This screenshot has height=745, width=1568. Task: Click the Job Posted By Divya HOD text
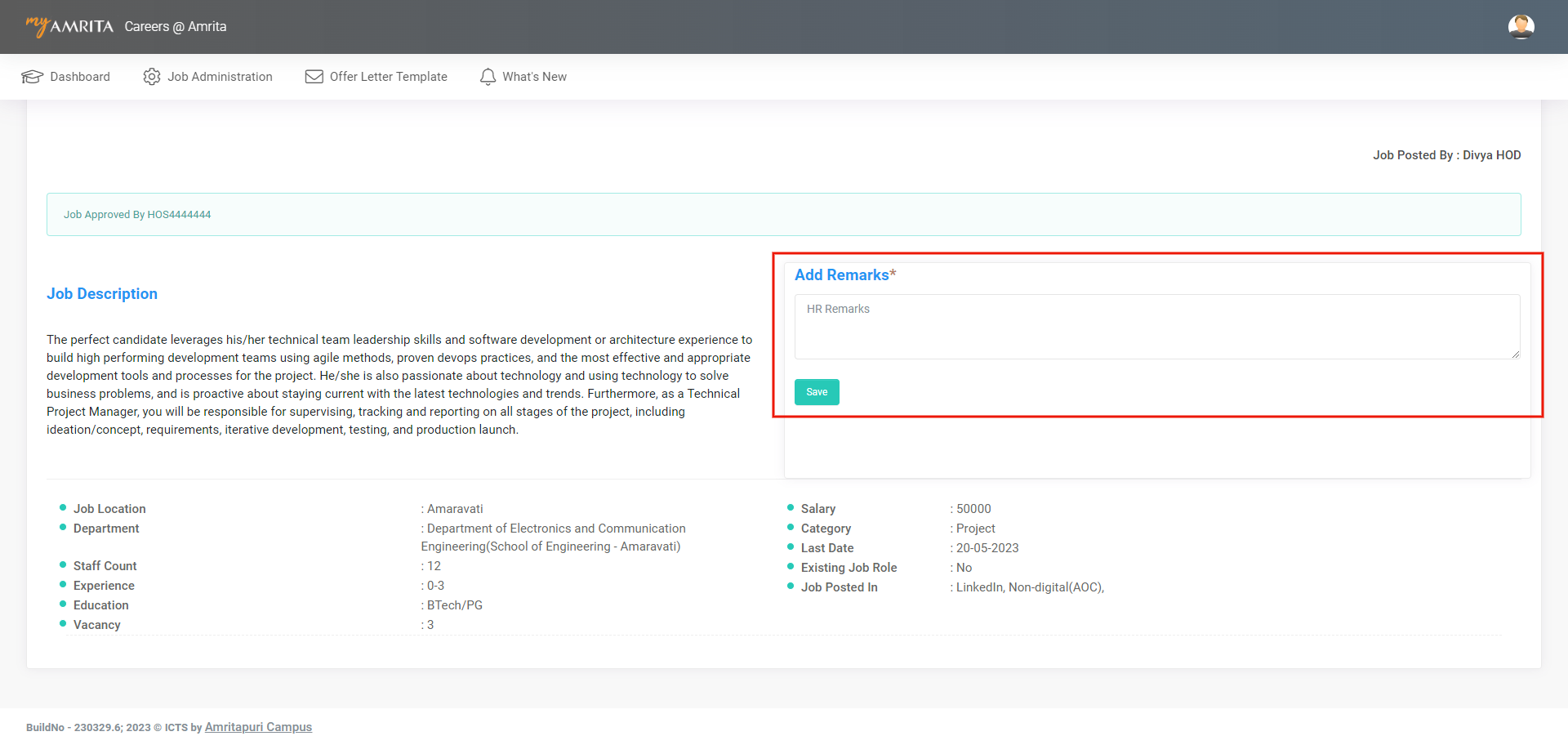tap(1446, 155)
